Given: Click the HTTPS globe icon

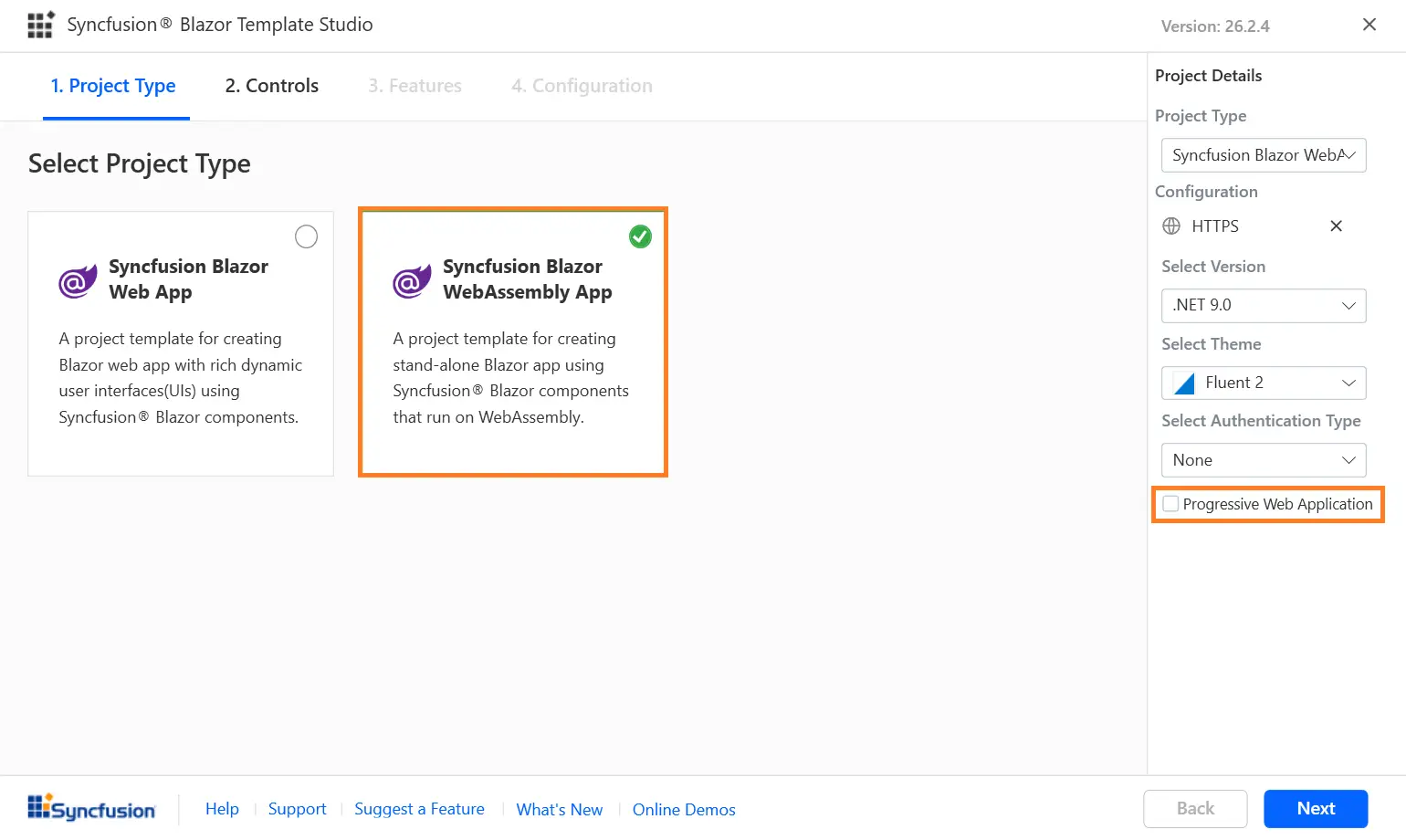Looking at the screenshot, I should (x=1171, y=226).
